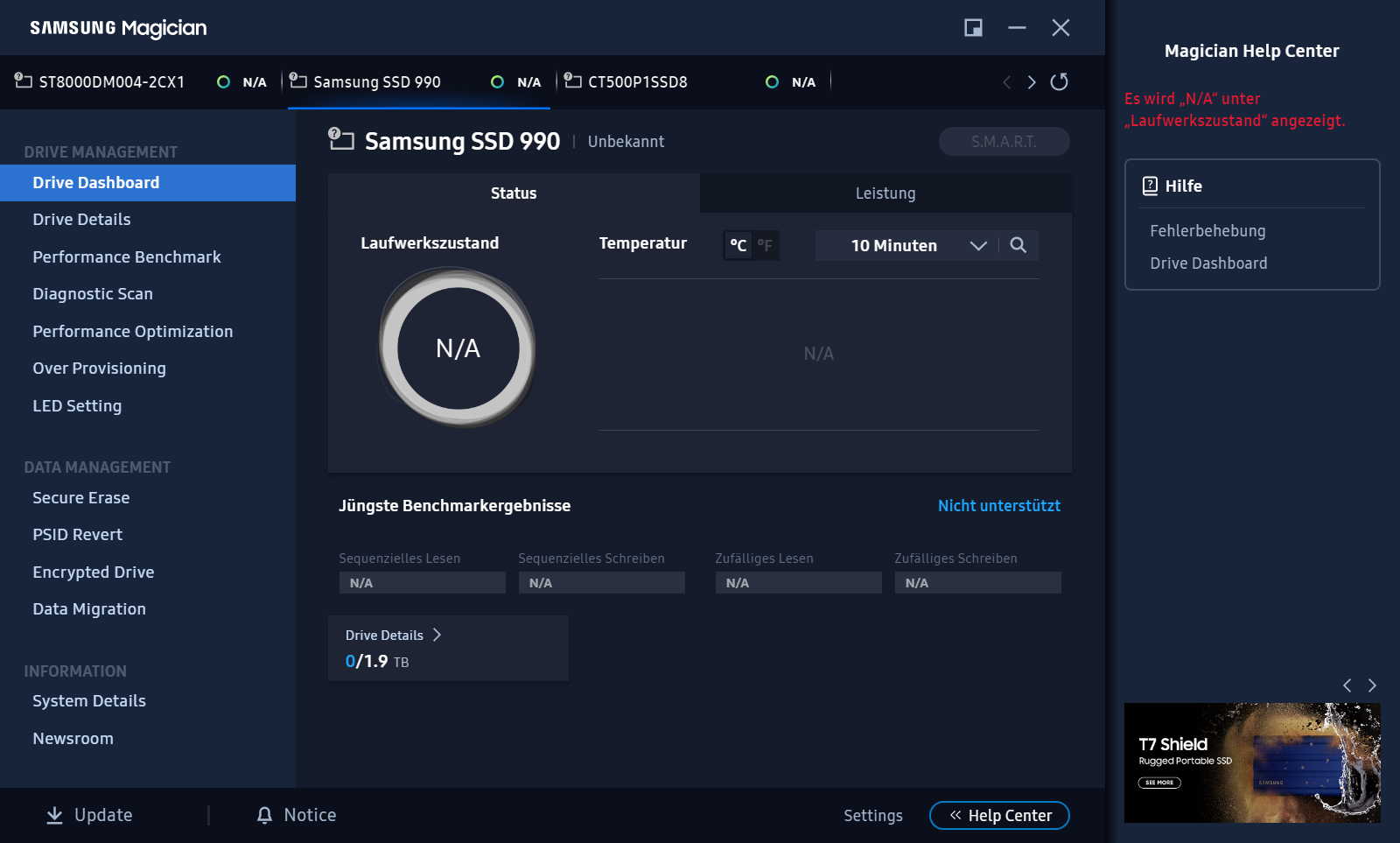Click the Help Center button

tap(999, 816)
